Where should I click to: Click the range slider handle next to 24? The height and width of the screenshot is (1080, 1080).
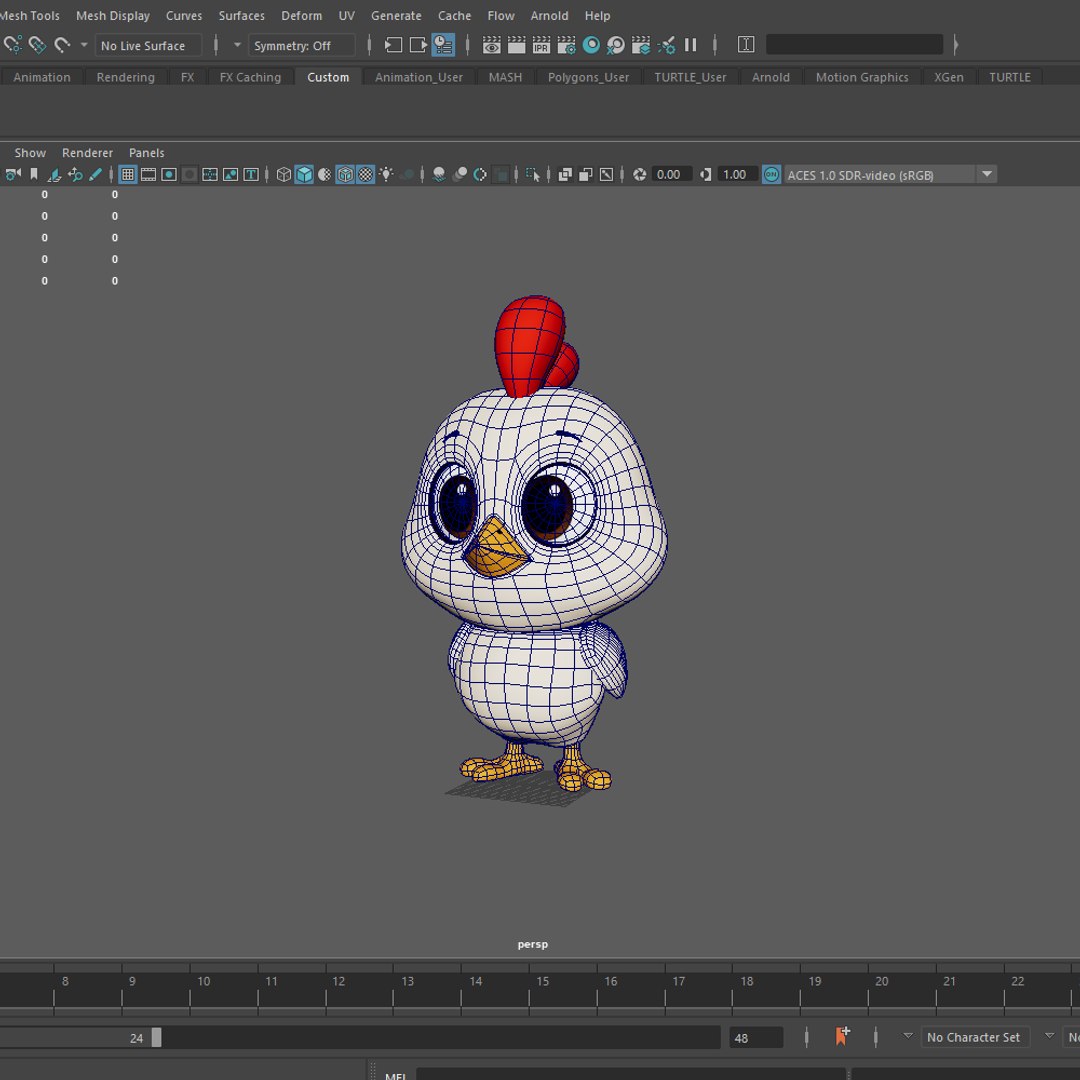coord(156,1037)
